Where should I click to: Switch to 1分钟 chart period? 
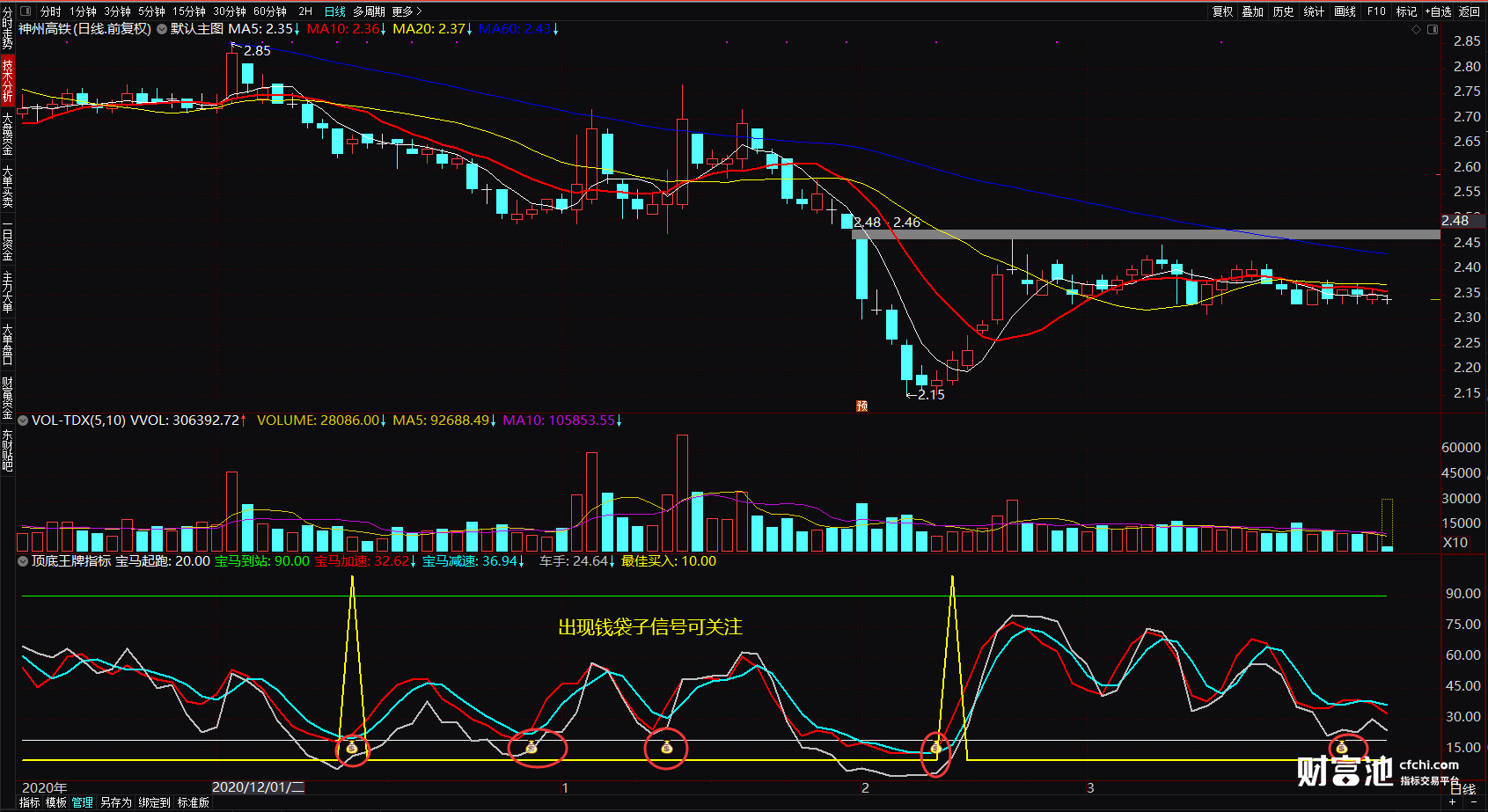tap(83, 11)
